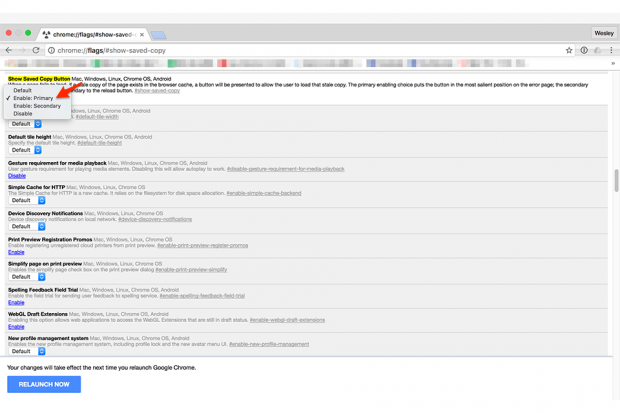
Task: Click the browser forward arrow
Action: [22, 50]
